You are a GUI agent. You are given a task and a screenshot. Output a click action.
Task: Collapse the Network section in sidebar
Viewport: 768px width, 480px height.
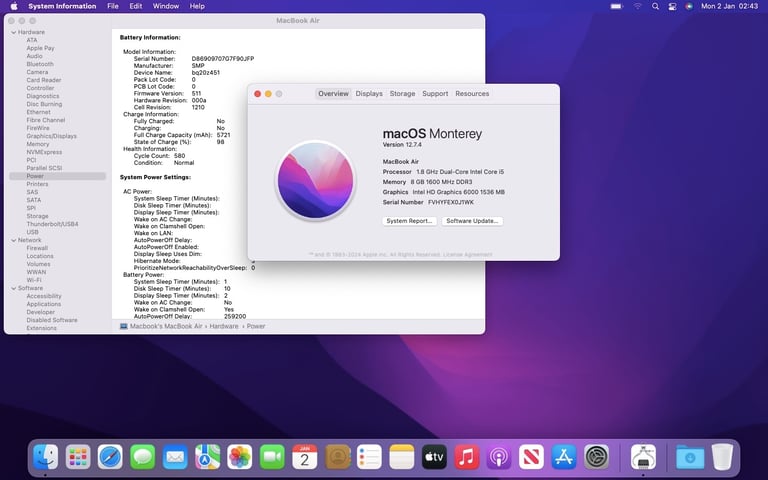(14, 240)
